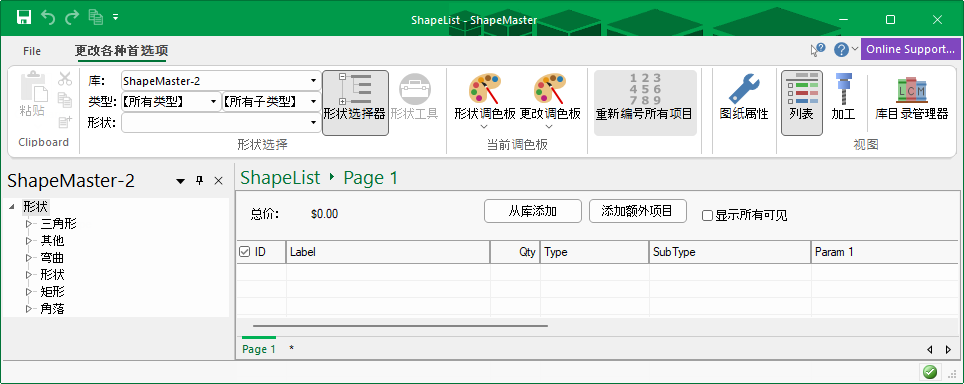Click the Type column header
The height and width of the screenshot is (384, 964).
point(595,252)
